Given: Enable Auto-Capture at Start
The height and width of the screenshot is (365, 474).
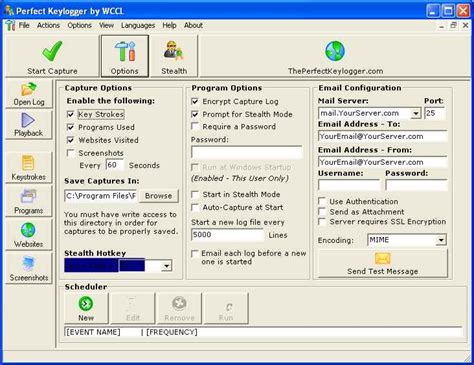Looking at the screenshot, I should tap(195, 207).
